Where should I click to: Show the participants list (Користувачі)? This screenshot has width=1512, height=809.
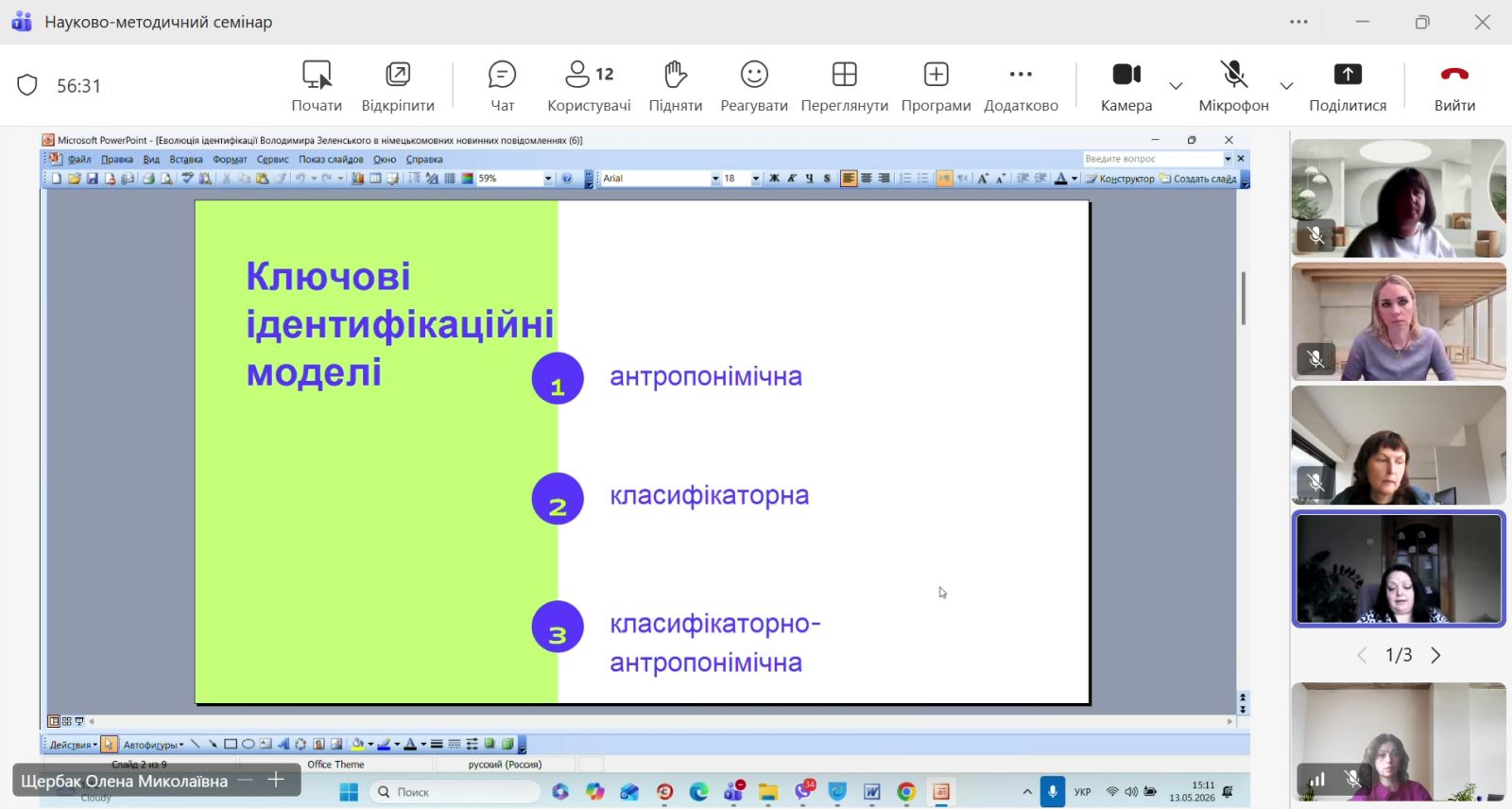589,86
